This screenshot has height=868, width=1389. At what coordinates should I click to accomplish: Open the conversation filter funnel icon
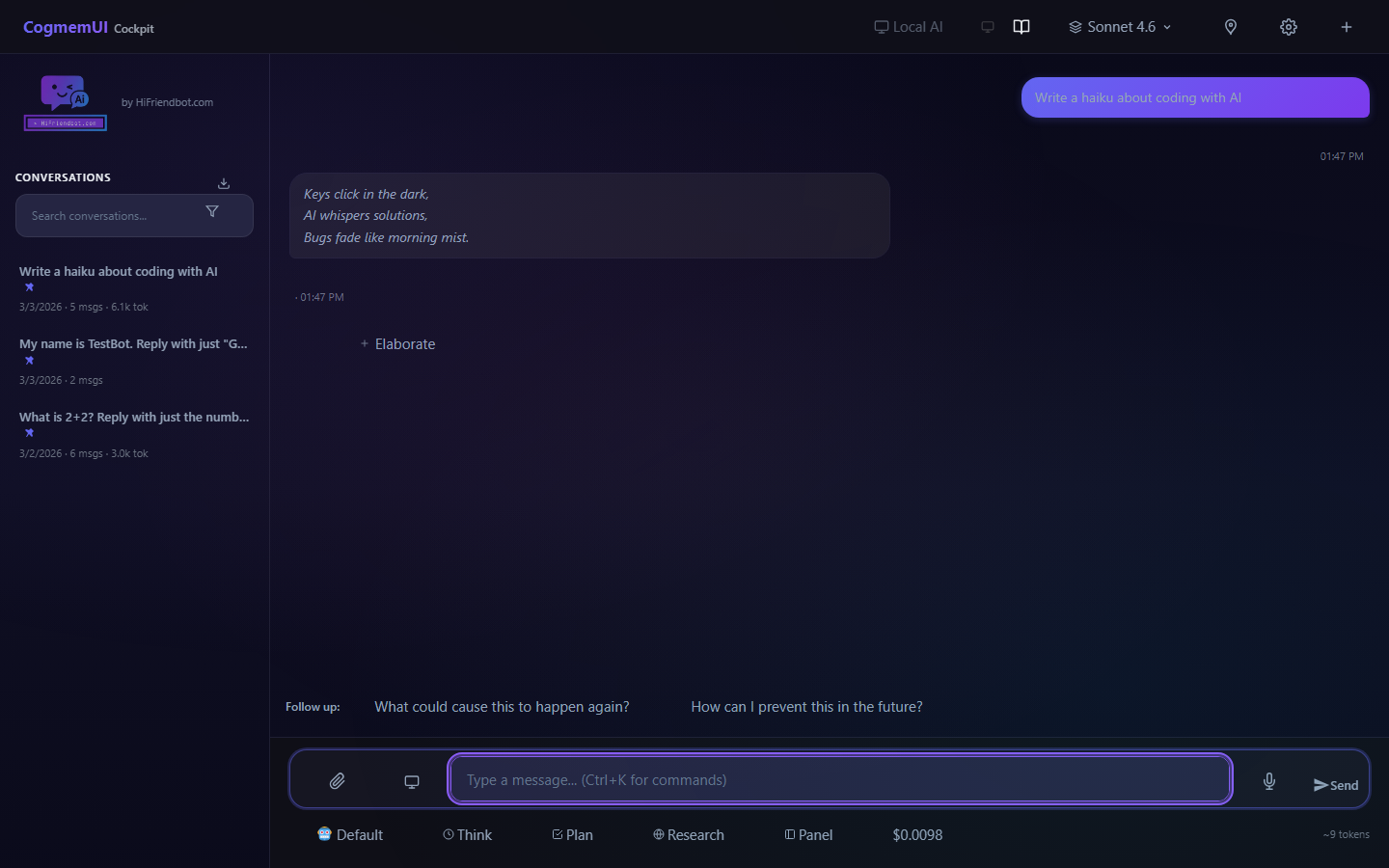212,211
